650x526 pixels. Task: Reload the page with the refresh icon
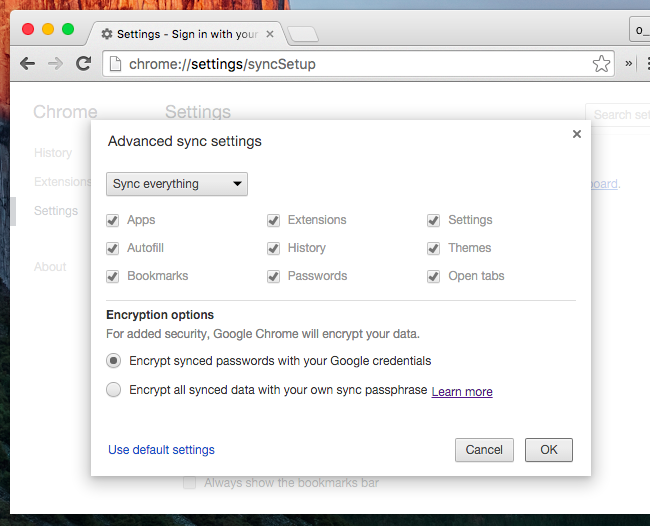tap(83, 63)
